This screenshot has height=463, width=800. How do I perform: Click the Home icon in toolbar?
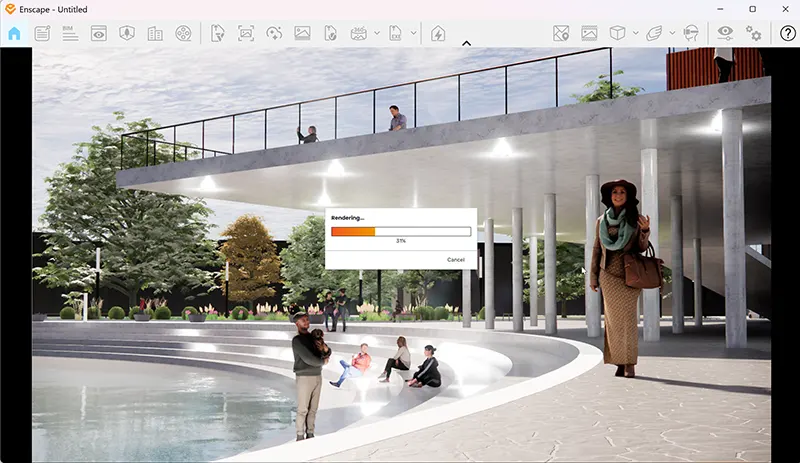(x=14, y=33)
